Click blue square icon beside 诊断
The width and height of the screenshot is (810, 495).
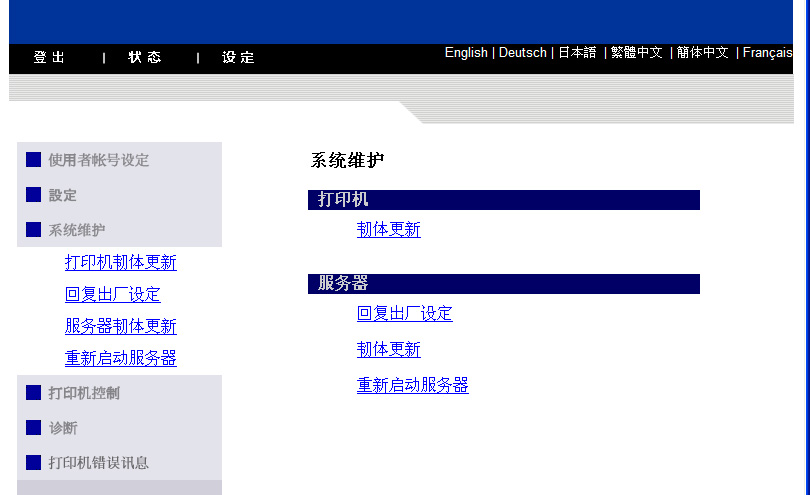tap(34, 428)
